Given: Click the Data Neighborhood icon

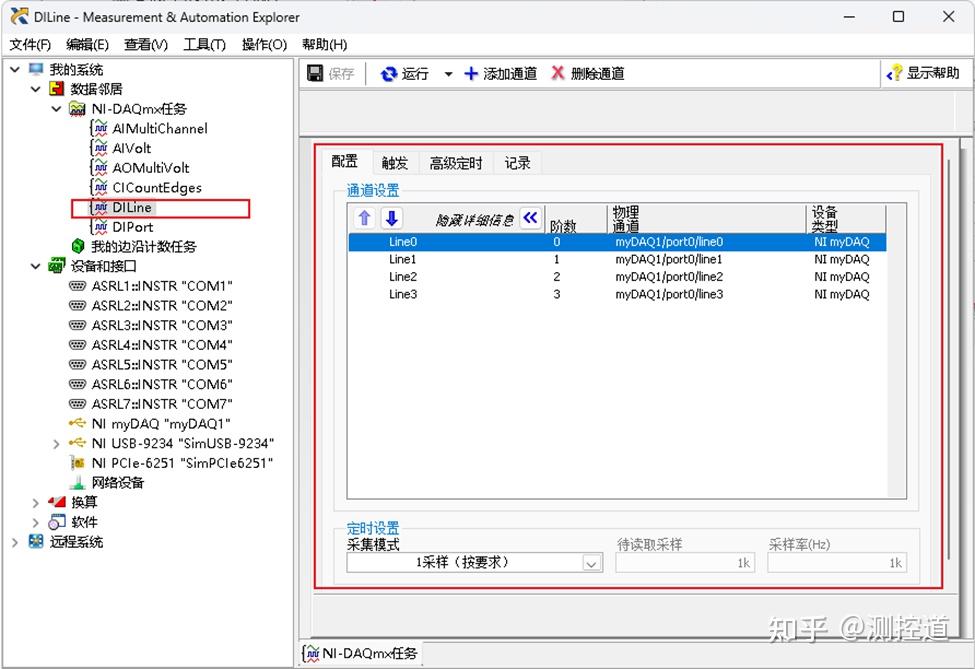Looking at the screenshot, I should [x=57, y=89].
